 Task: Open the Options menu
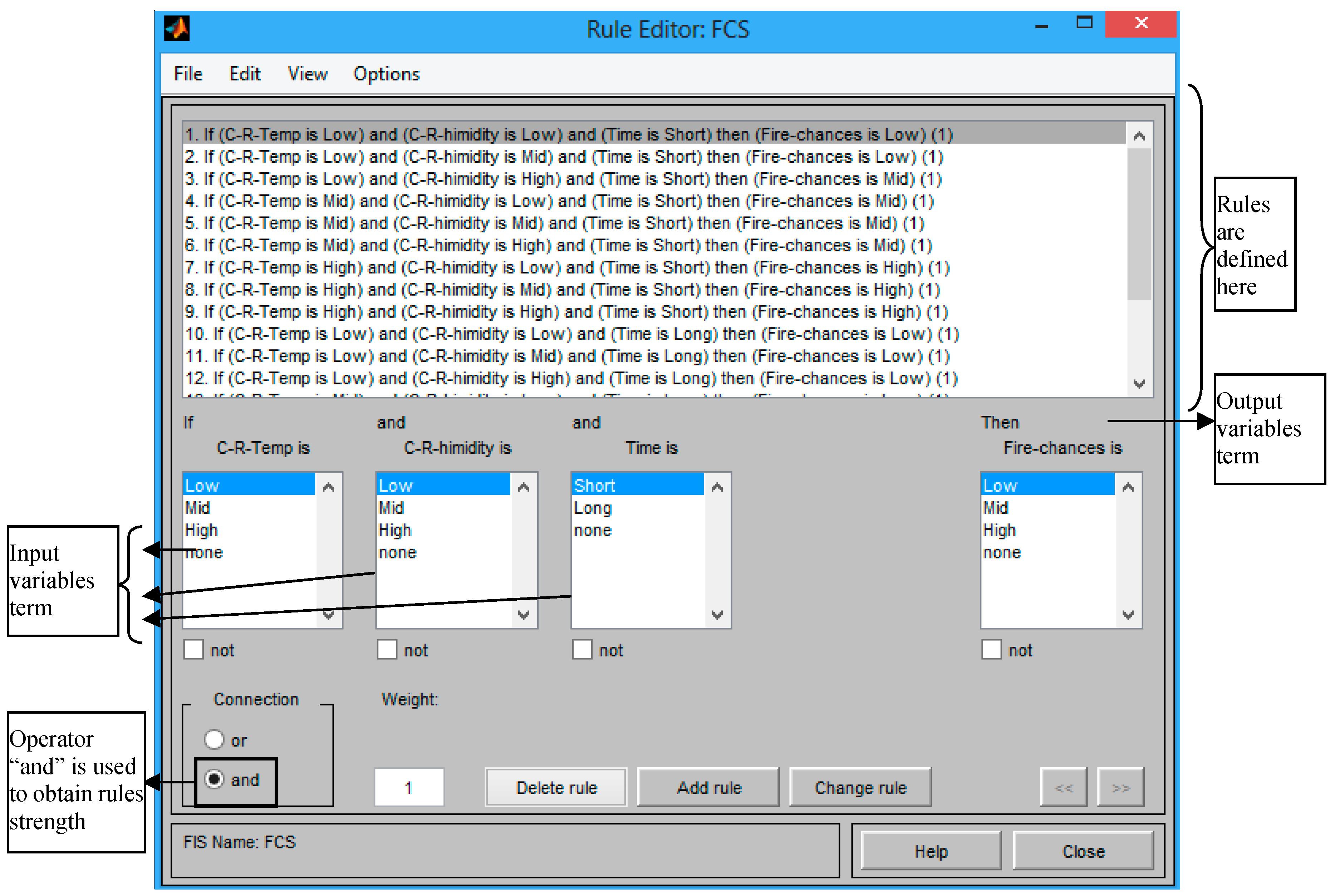pyautogui.click(x=386, y=74)
